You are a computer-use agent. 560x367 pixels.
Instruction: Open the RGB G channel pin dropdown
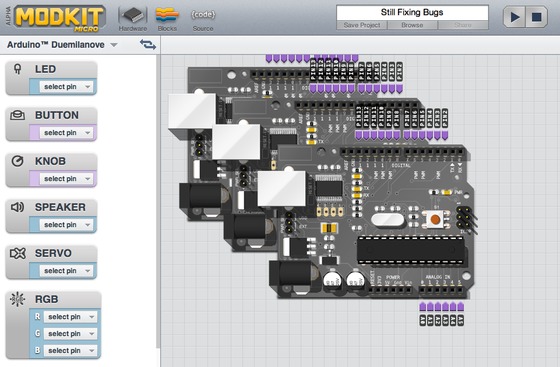(70, 334)
